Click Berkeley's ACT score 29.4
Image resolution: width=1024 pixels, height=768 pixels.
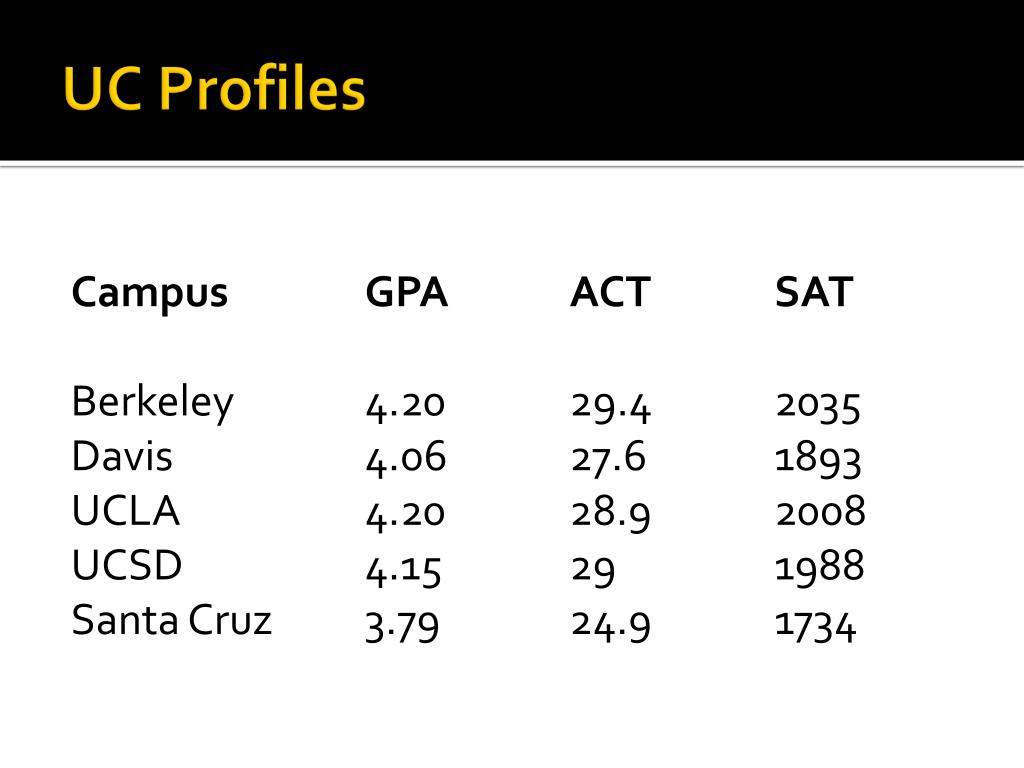tap(611, 406)
